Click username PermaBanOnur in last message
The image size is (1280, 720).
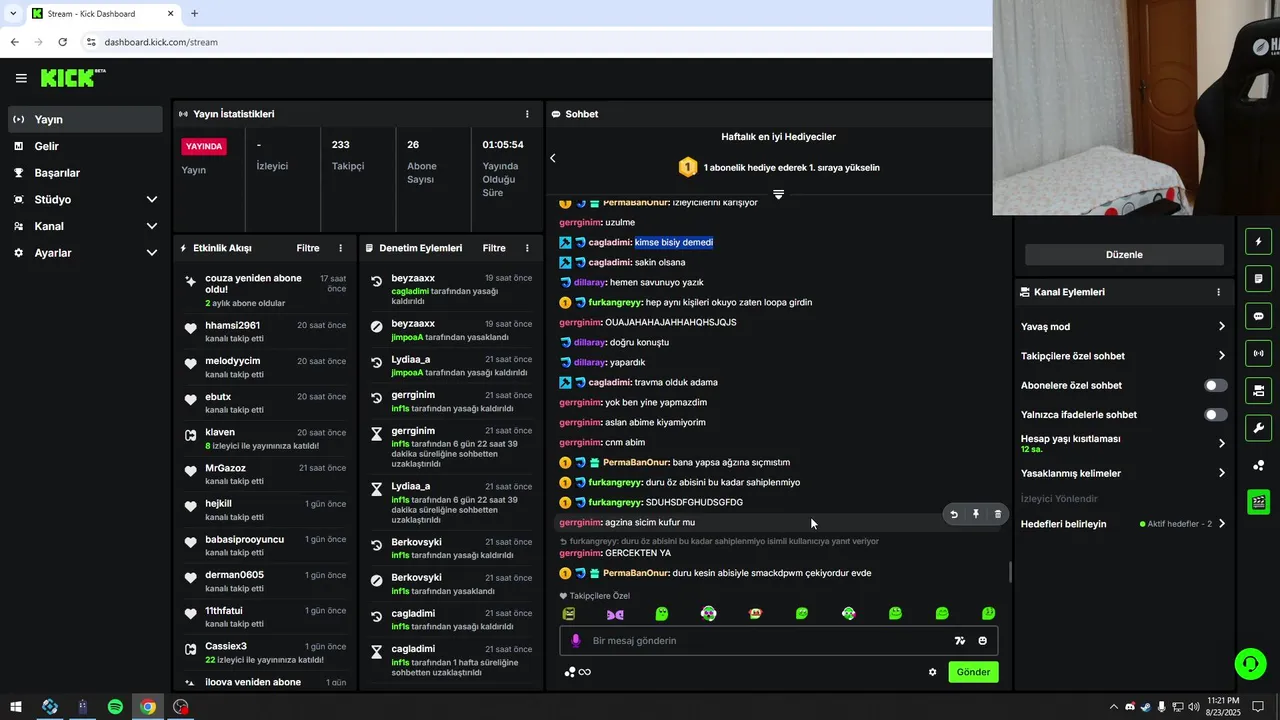coord(636,573)
